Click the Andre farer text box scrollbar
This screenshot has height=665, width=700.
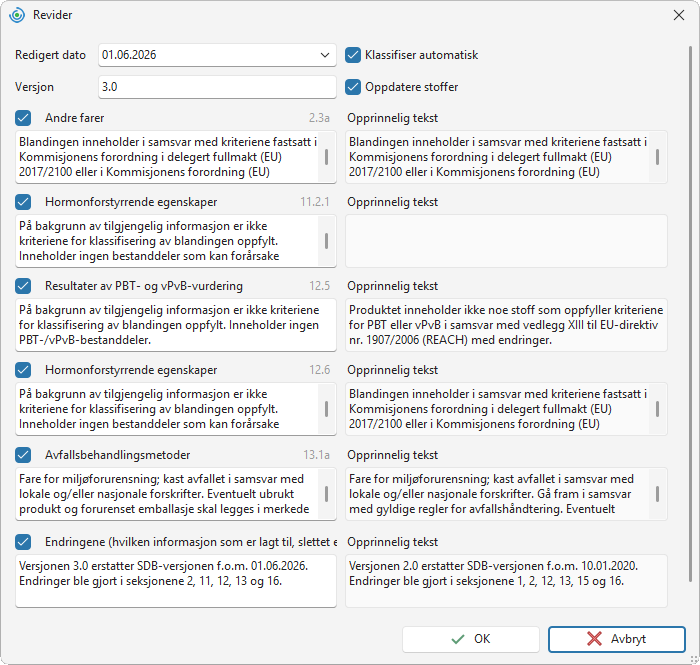[x=326, y=157]
